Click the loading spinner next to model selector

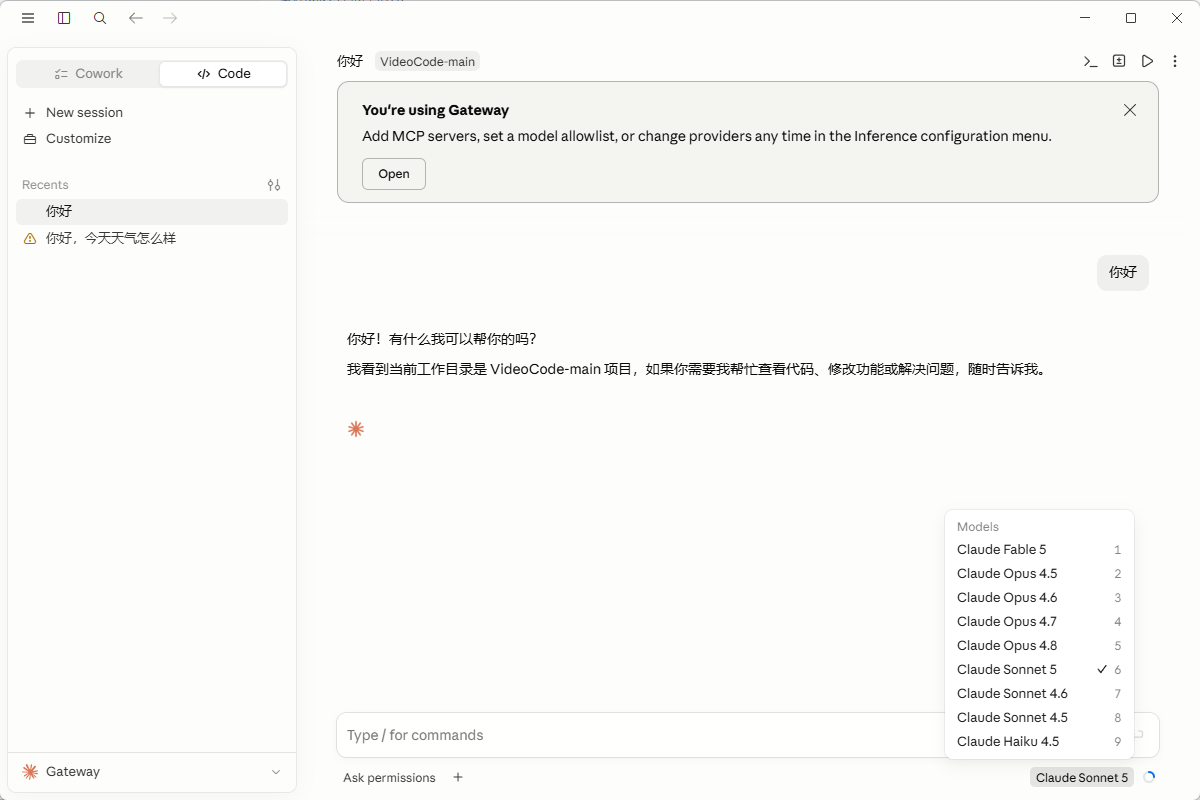click(1149, 777)
